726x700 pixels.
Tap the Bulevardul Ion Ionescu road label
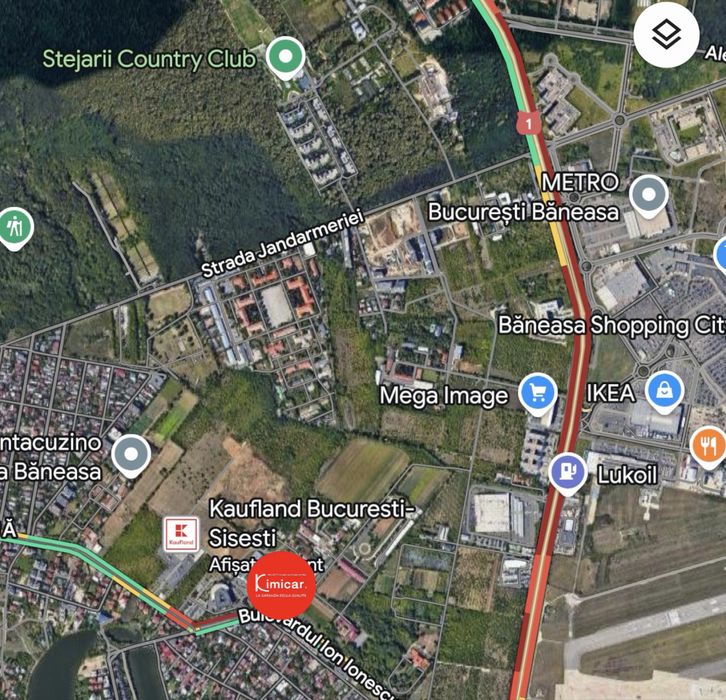point(318,652)
